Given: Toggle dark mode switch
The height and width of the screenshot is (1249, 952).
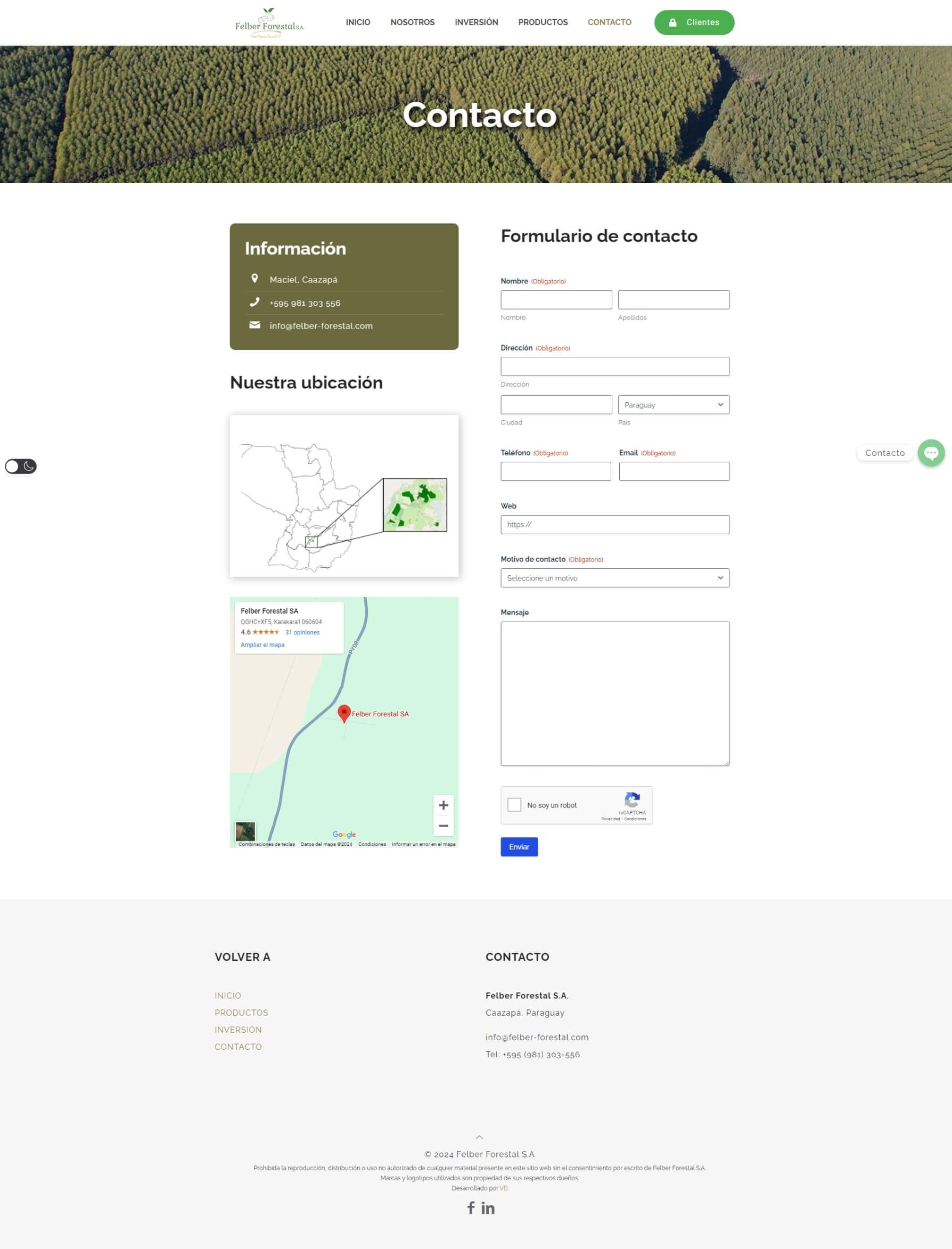Looking at the screenshot, I should (21, 467).
